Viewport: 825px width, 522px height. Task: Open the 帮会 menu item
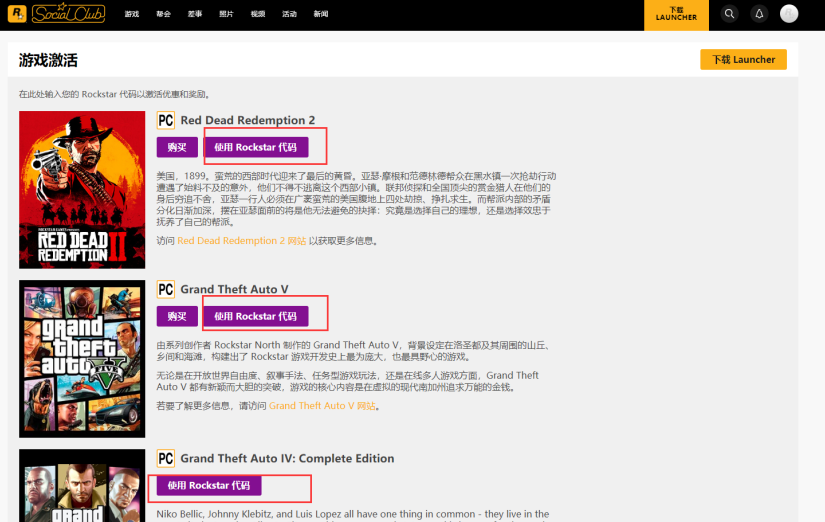(x=163, y=14)
